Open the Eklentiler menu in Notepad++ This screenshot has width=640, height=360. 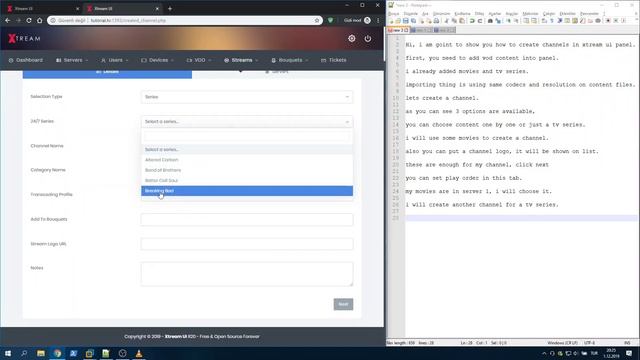tap(567, 13)
